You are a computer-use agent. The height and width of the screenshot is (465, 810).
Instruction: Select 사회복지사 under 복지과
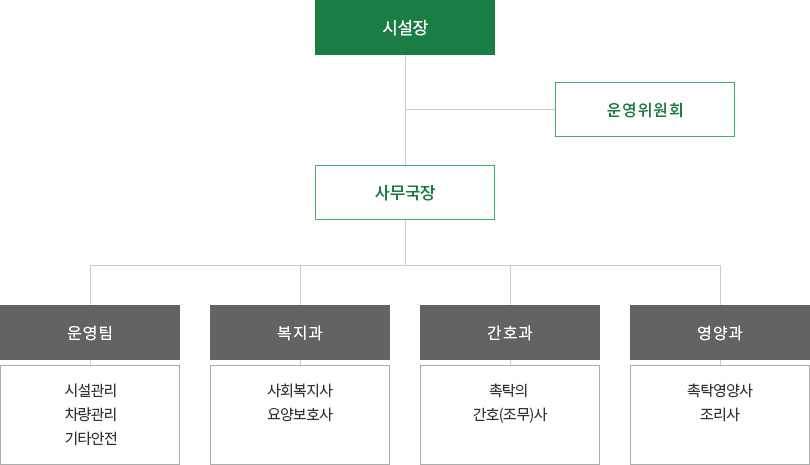(x=300, y=390)
